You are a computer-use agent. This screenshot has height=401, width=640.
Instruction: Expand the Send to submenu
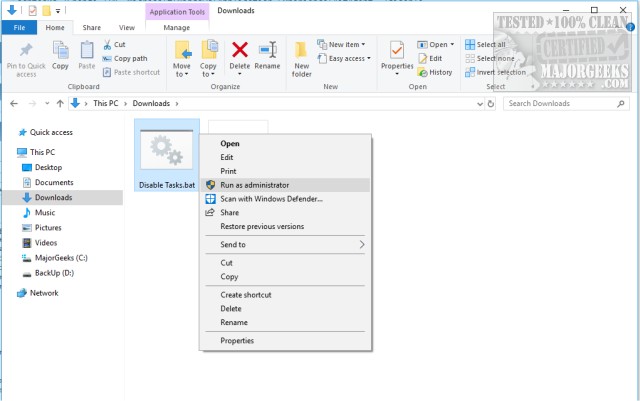[x=285, y=245]
